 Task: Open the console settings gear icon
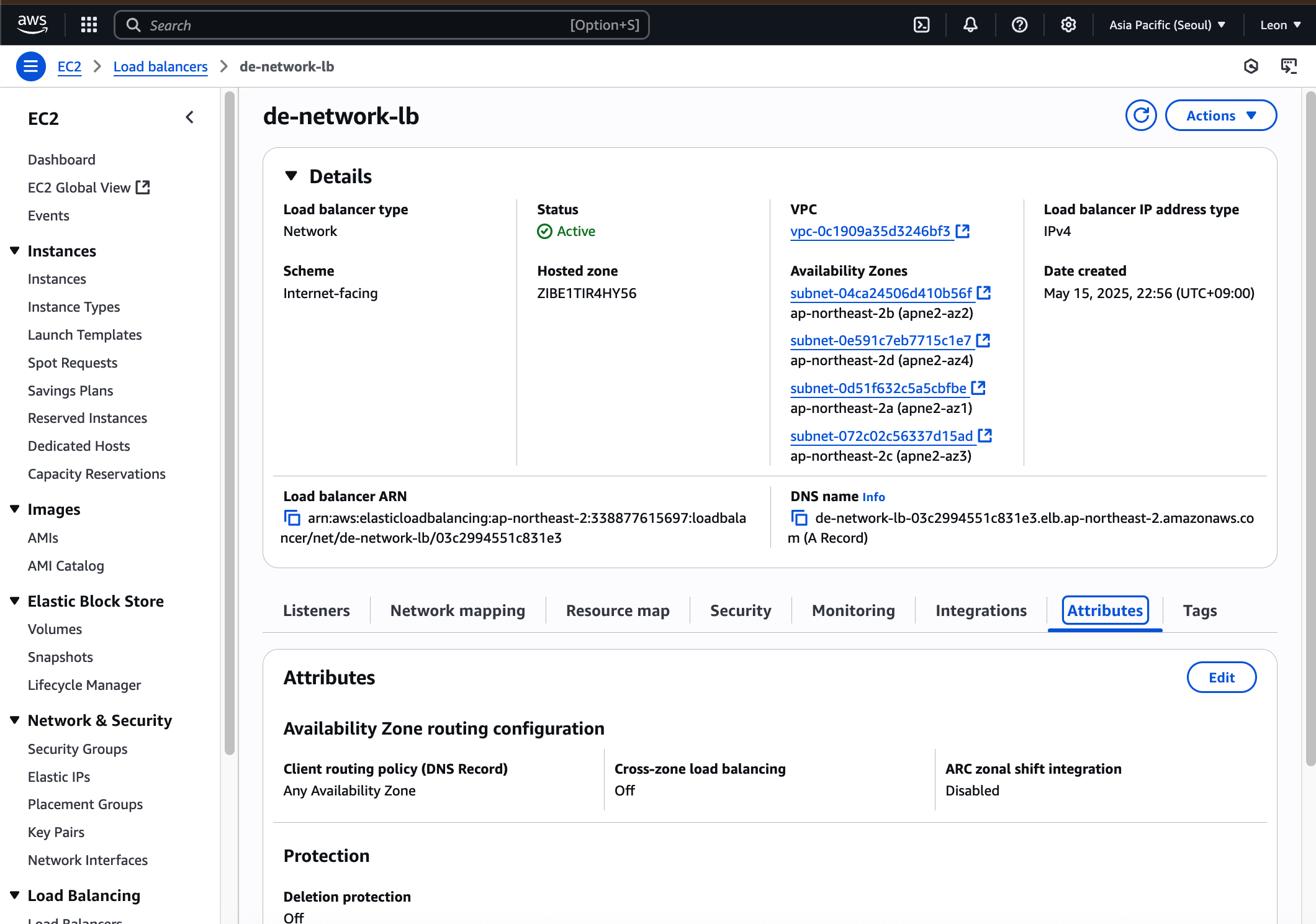click(x=1068, y=25)
